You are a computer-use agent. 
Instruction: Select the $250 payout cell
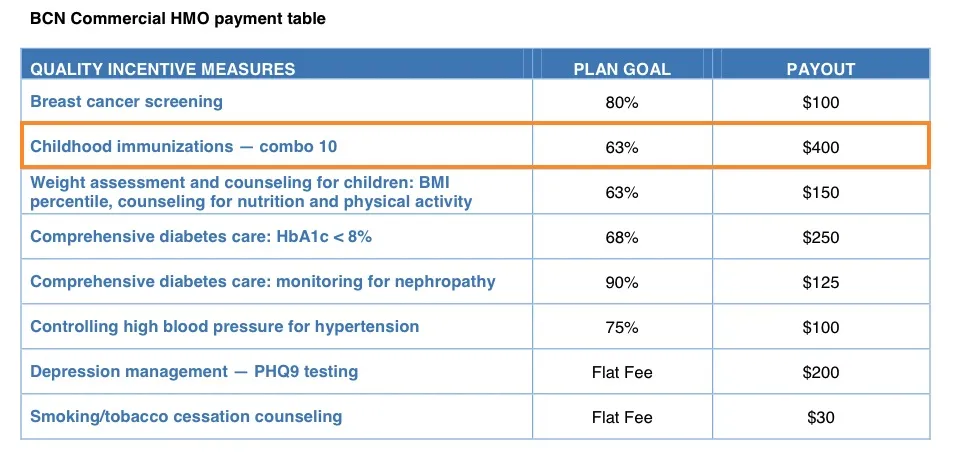click(821, 238)
